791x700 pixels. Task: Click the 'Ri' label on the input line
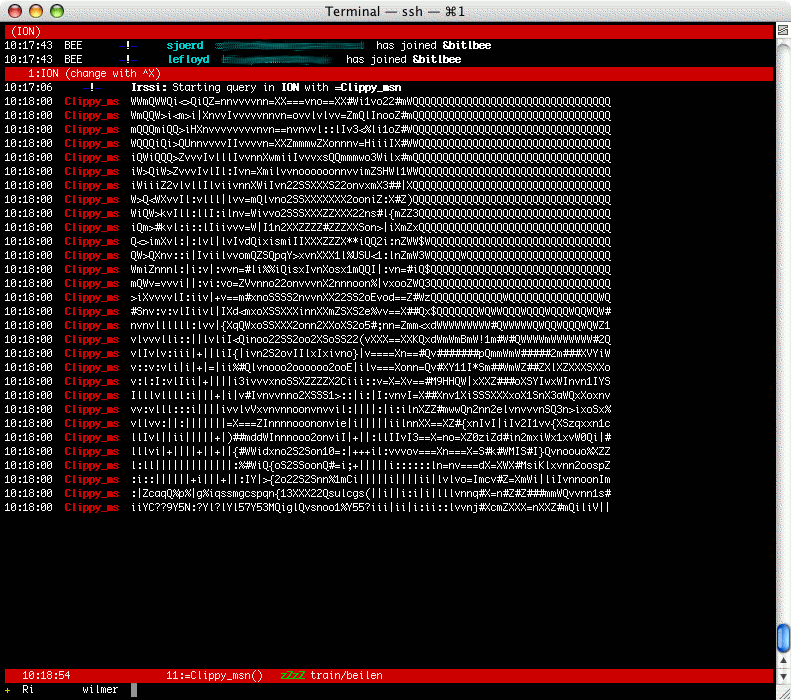pyautogui.click(x=28, y=689)
